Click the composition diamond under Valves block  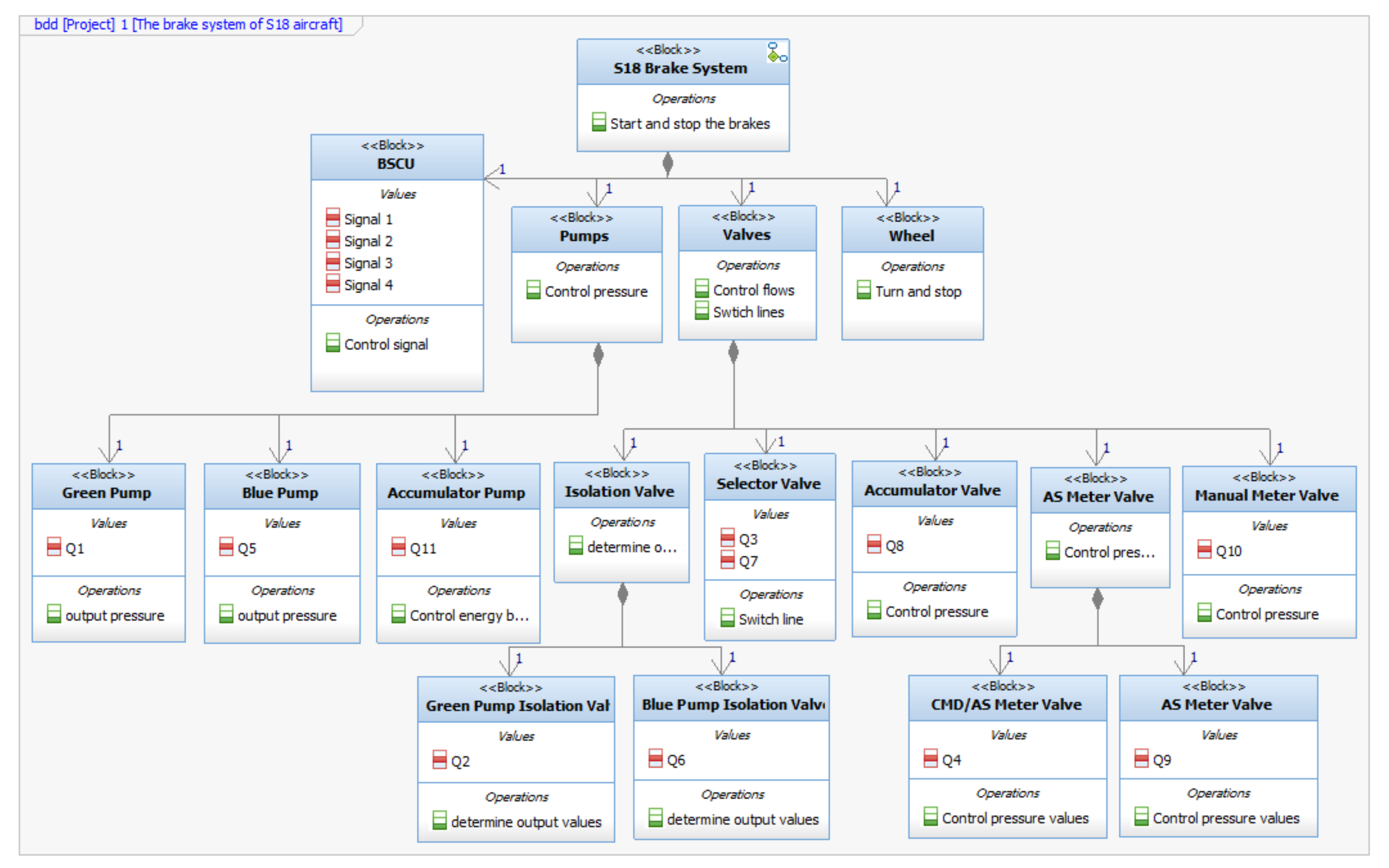(733, 352)
